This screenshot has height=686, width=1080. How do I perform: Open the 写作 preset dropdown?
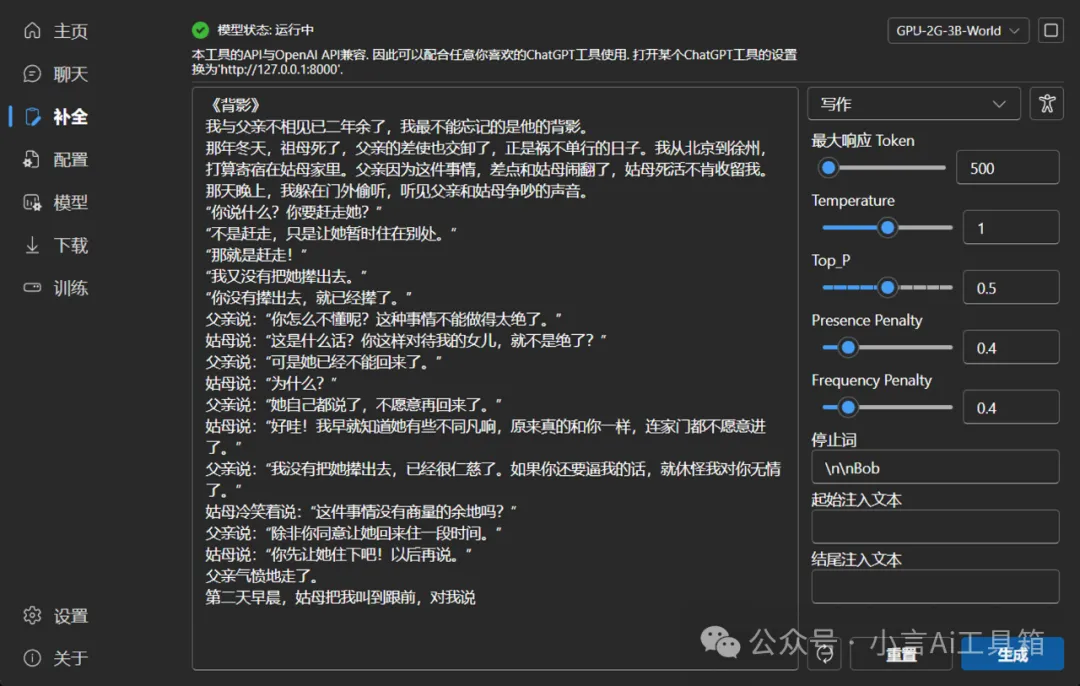913,104
